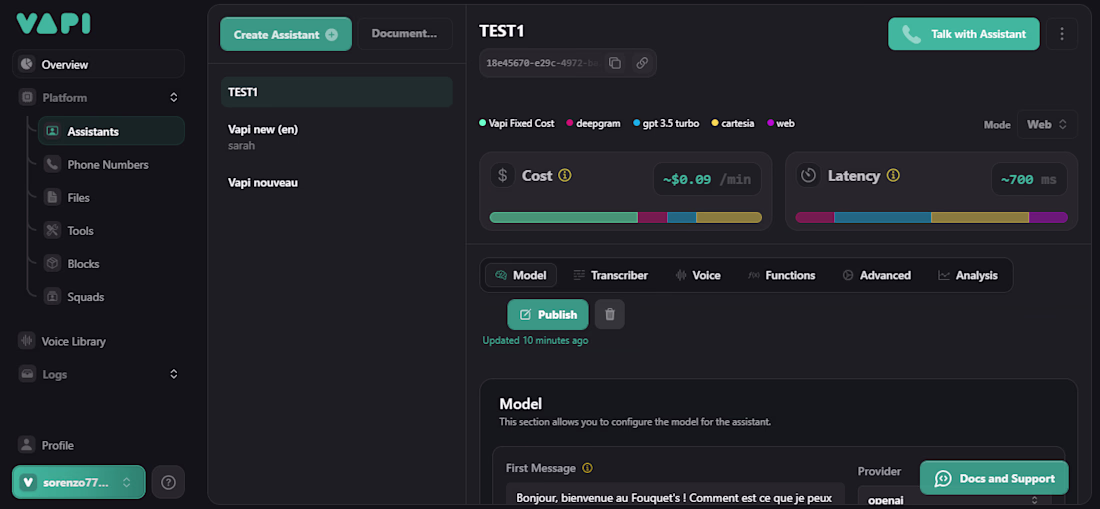
Task: Select the TEST1 assistant
Action: pyautogui.click(x=337, y=92)
